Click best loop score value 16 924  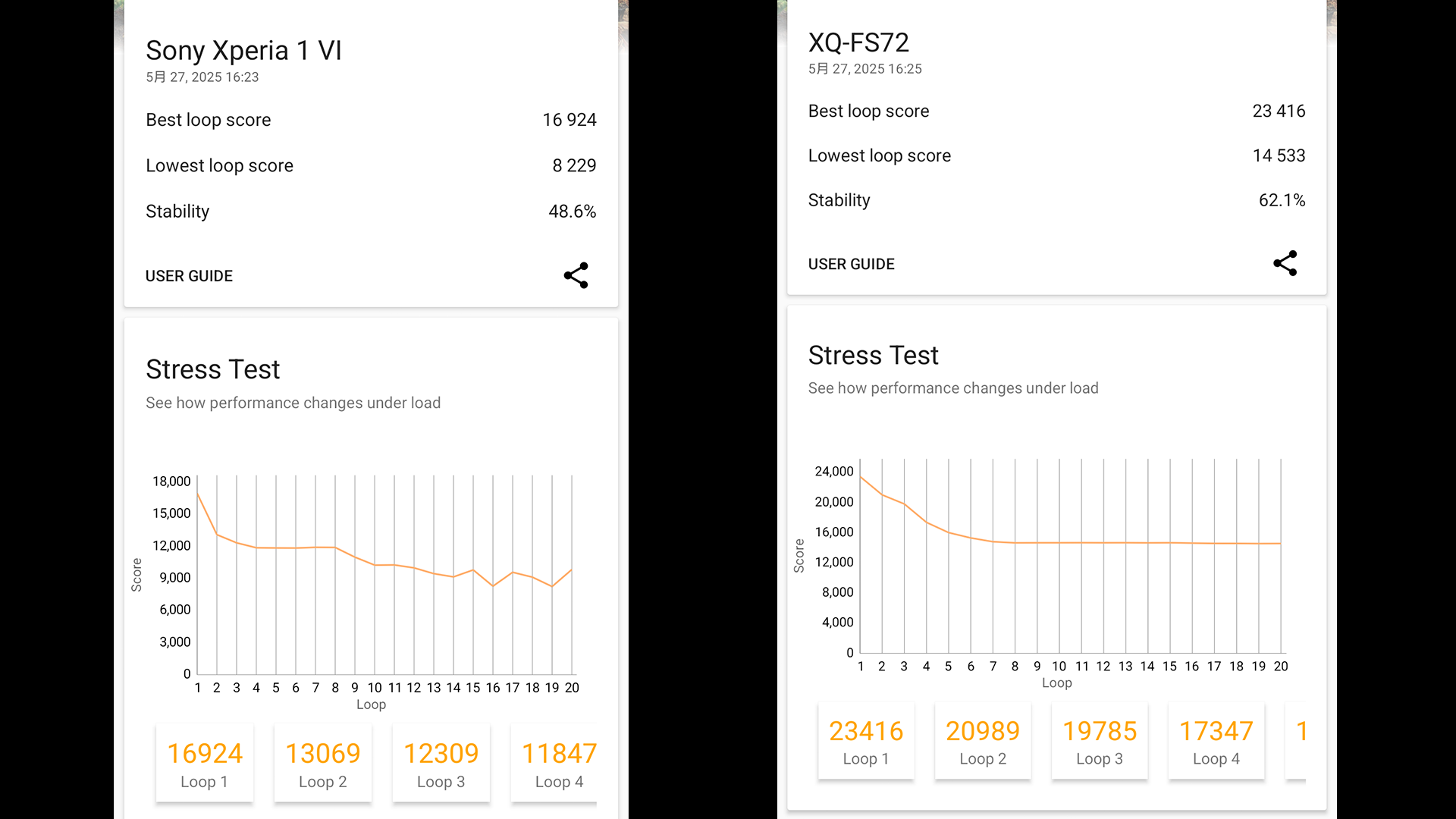pyautogui.click(x=570, y=120)
